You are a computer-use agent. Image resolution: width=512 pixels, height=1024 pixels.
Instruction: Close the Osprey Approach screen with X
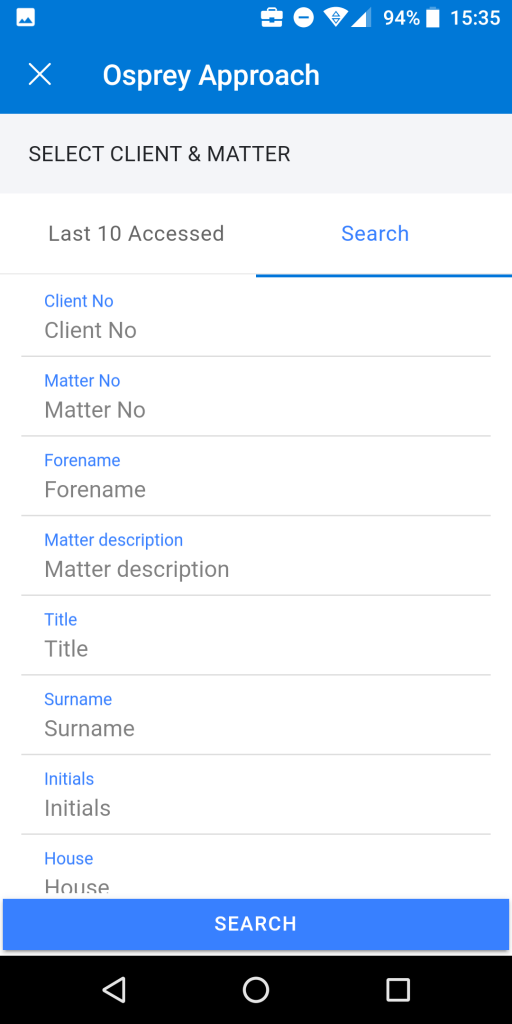[x=40, y=74]
